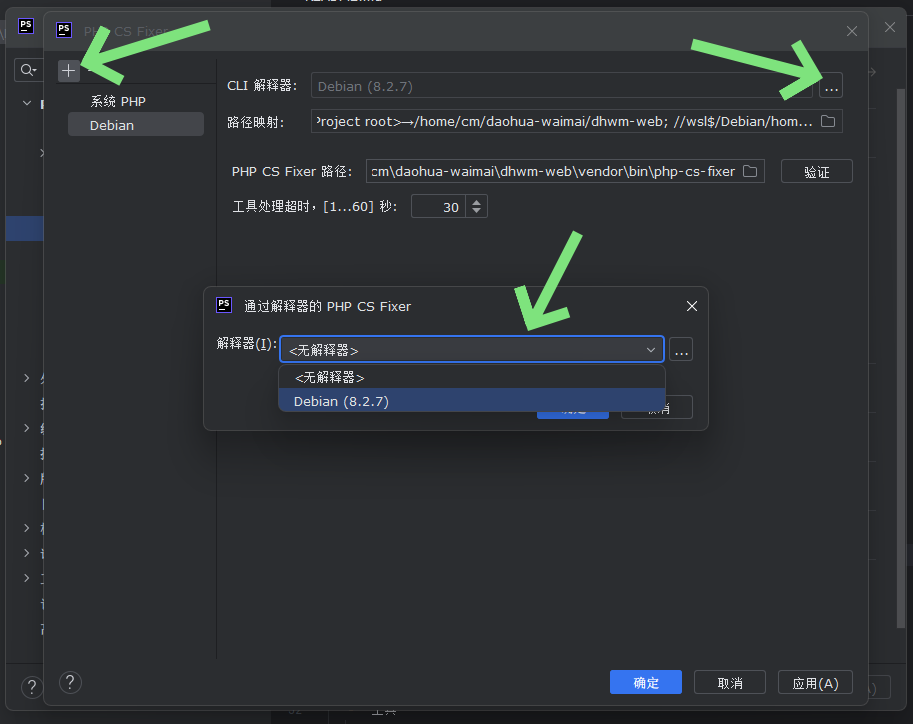Confirm with the 确定 button

[x=646, y=682]
